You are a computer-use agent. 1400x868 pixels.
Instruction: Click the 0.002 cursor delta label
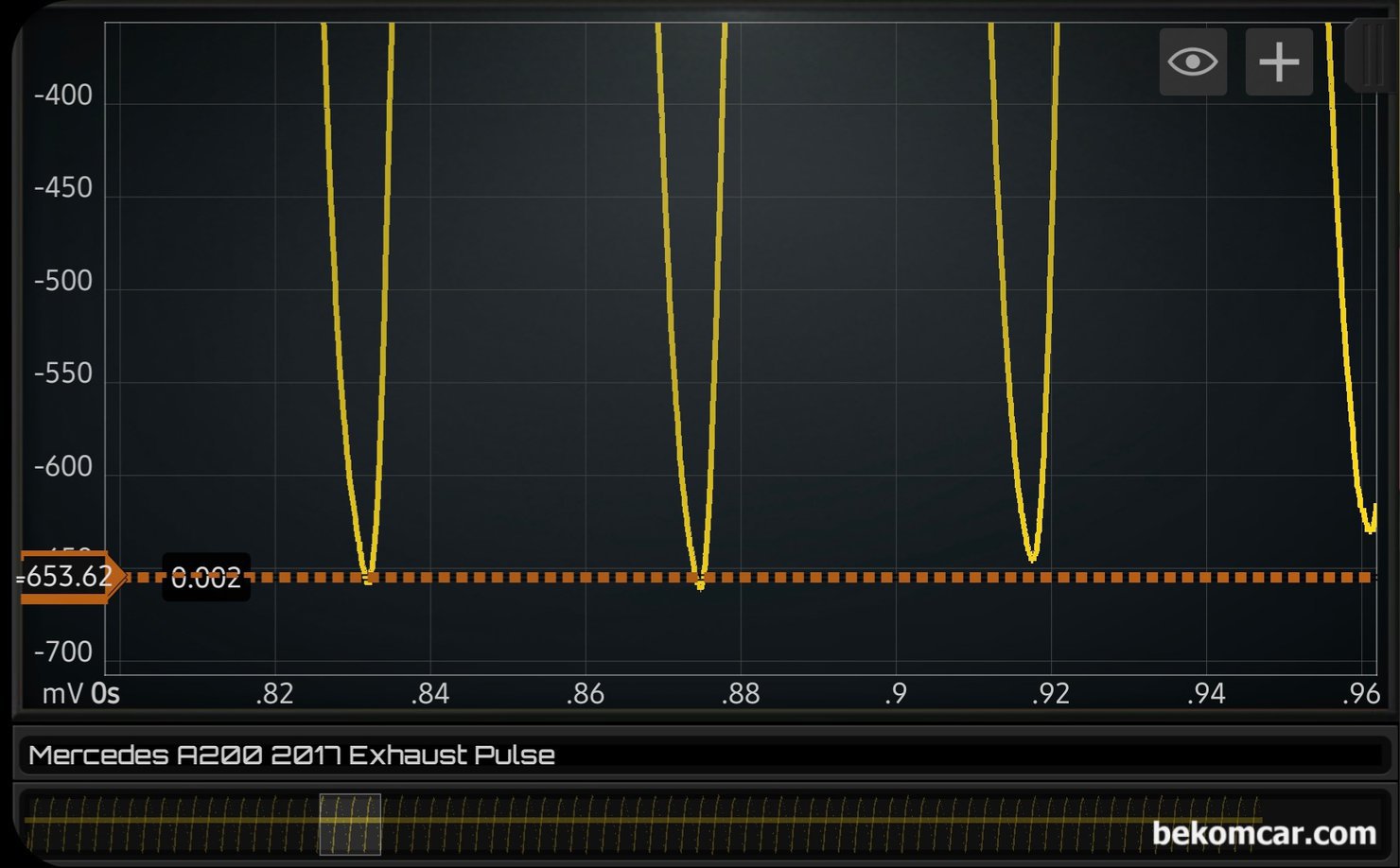(206, 578)
